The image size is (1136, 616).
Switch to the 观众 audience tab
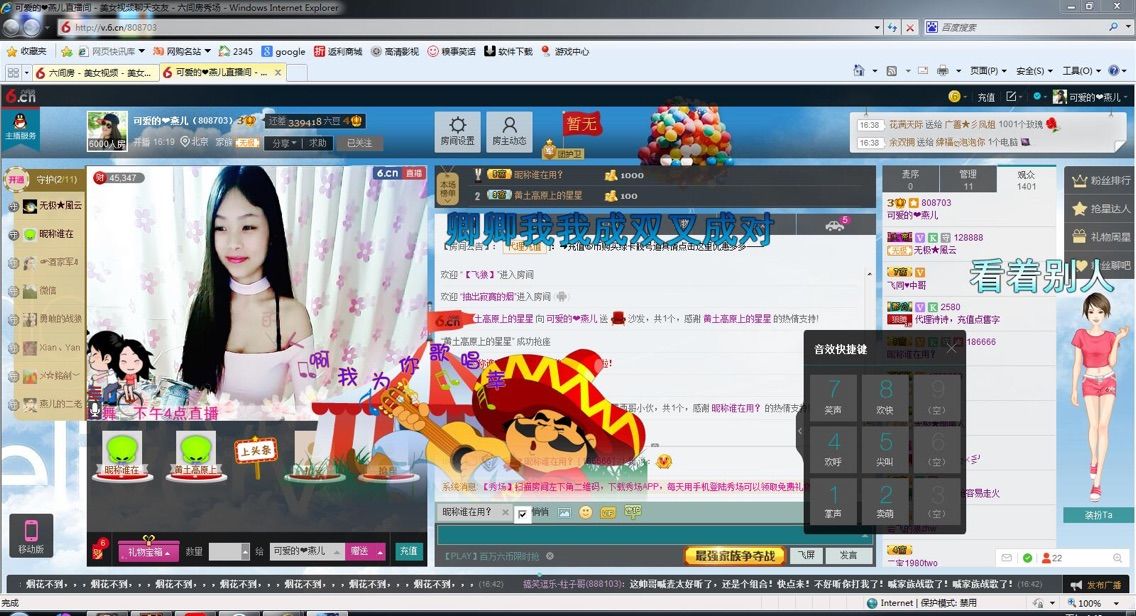tap(1026, 179)
